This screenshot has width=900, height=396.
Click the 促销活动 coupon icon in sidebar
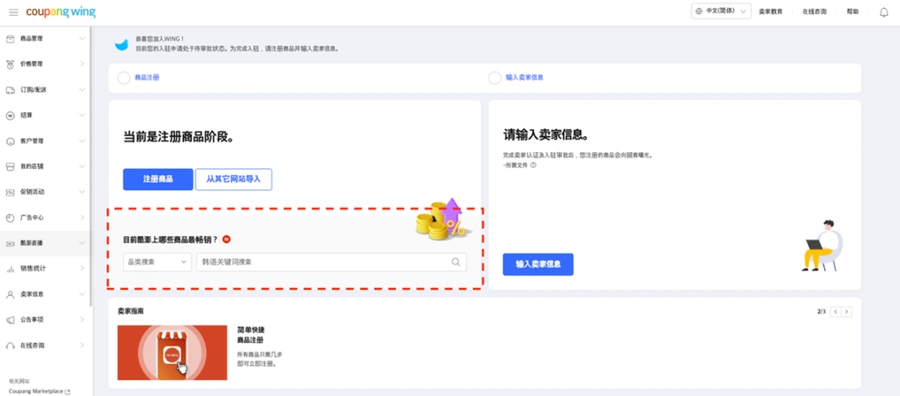(x=10, y=192)
